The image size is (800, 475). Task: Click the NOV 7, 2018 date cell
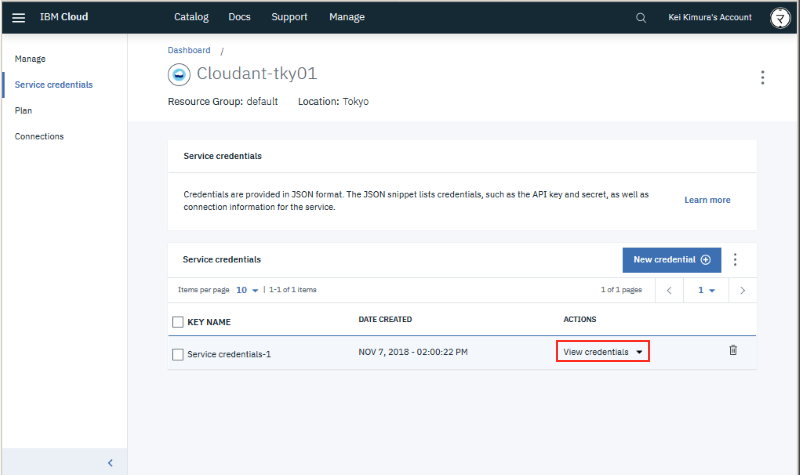click(413, 352)
